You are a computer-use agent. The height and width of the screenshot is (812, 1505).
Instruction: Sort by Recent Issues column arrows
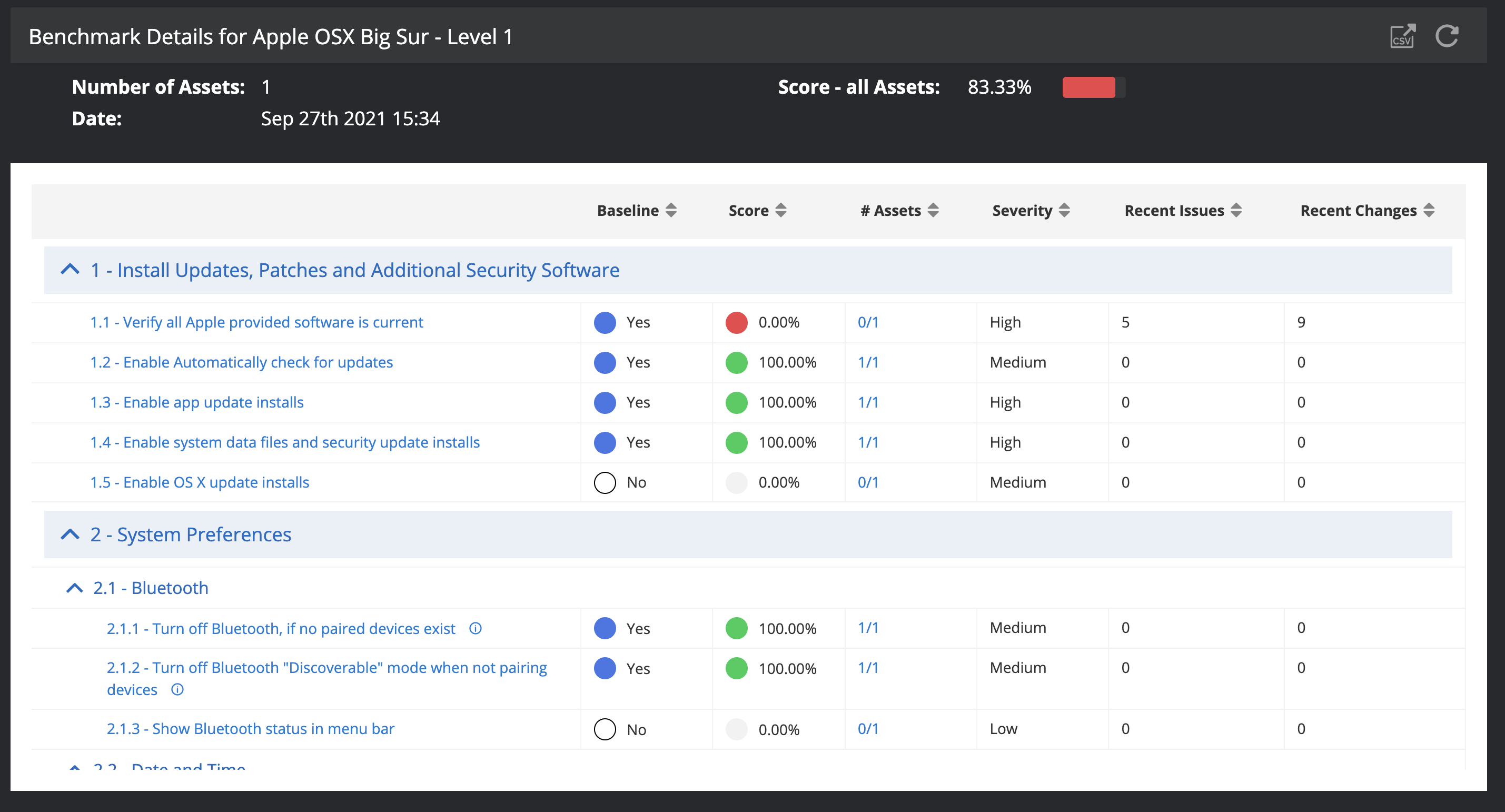[1236, 210]
